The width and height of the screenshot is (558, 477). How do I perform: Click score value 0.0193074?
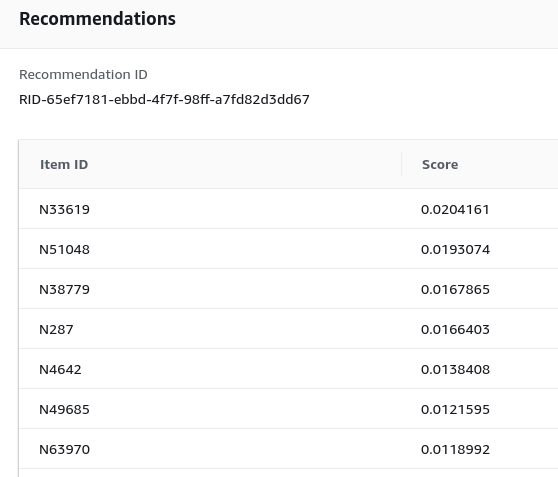click(x=455, y=249)
